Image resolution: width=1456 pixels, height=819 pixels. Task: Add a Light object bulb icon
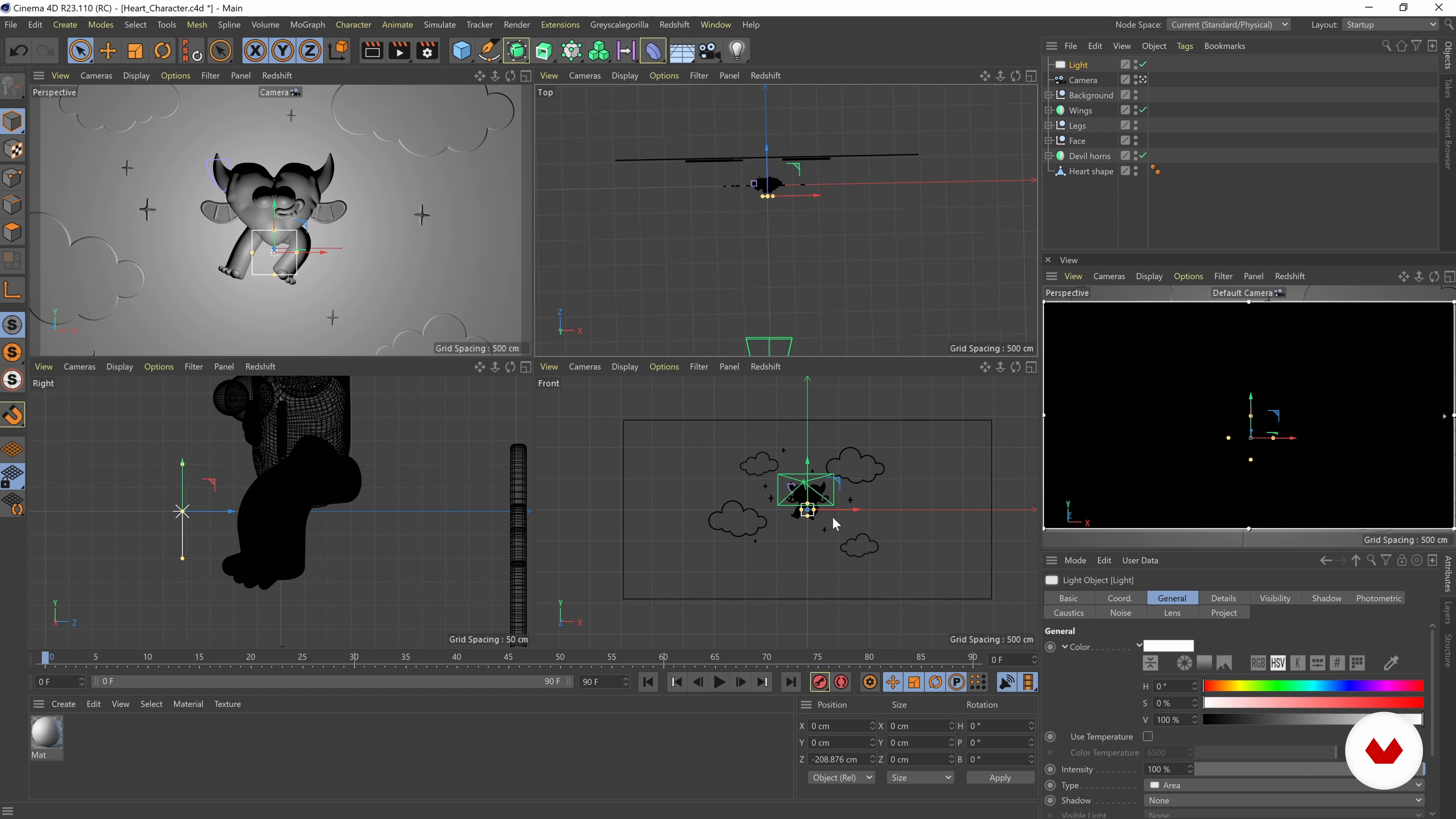coord(736,51)
